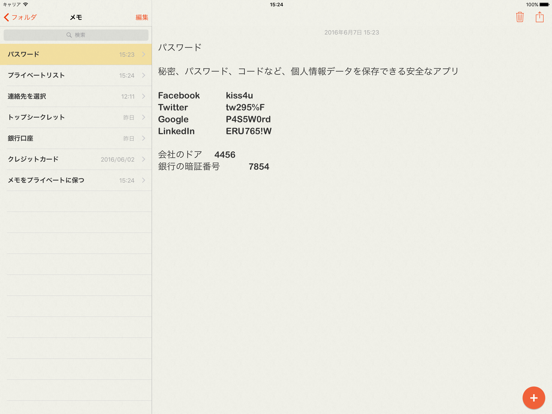
Task: Tap chevron on メモをプライベートに保つ row
Action: pos(144,180)
